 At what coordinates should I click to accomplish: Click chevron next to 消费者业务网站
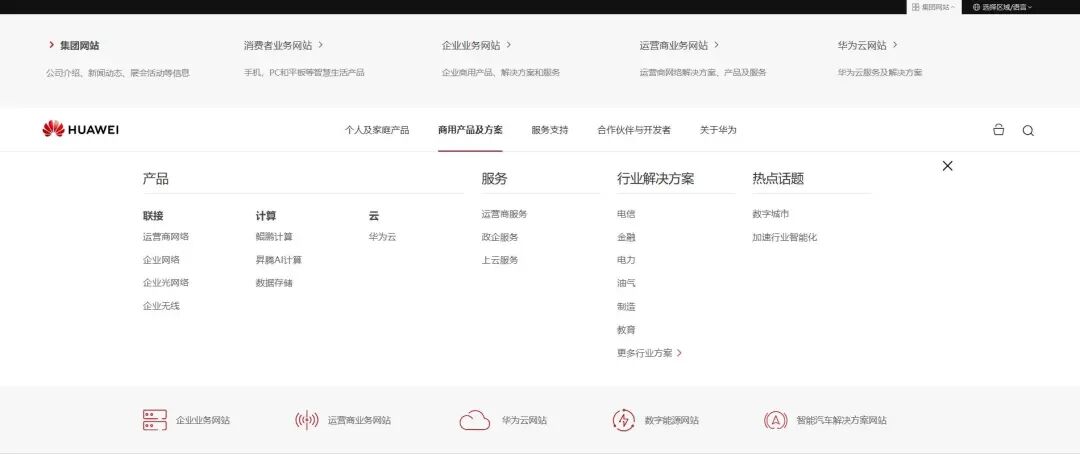[321, 45]
